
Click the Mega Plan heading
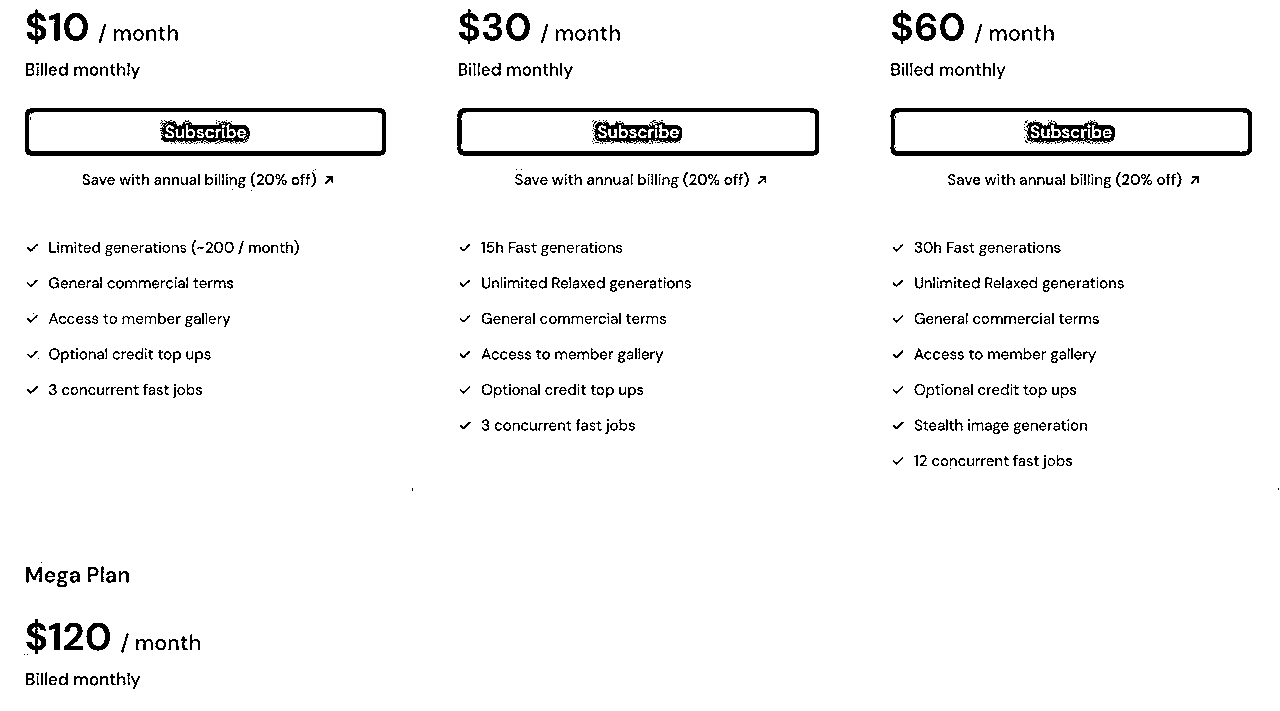[x=77, y=575]
